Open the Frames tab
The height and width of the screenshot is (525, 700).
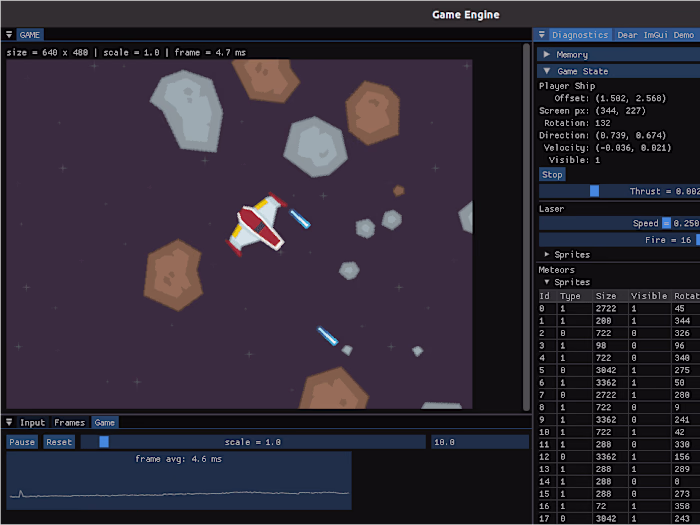[69, 422]
